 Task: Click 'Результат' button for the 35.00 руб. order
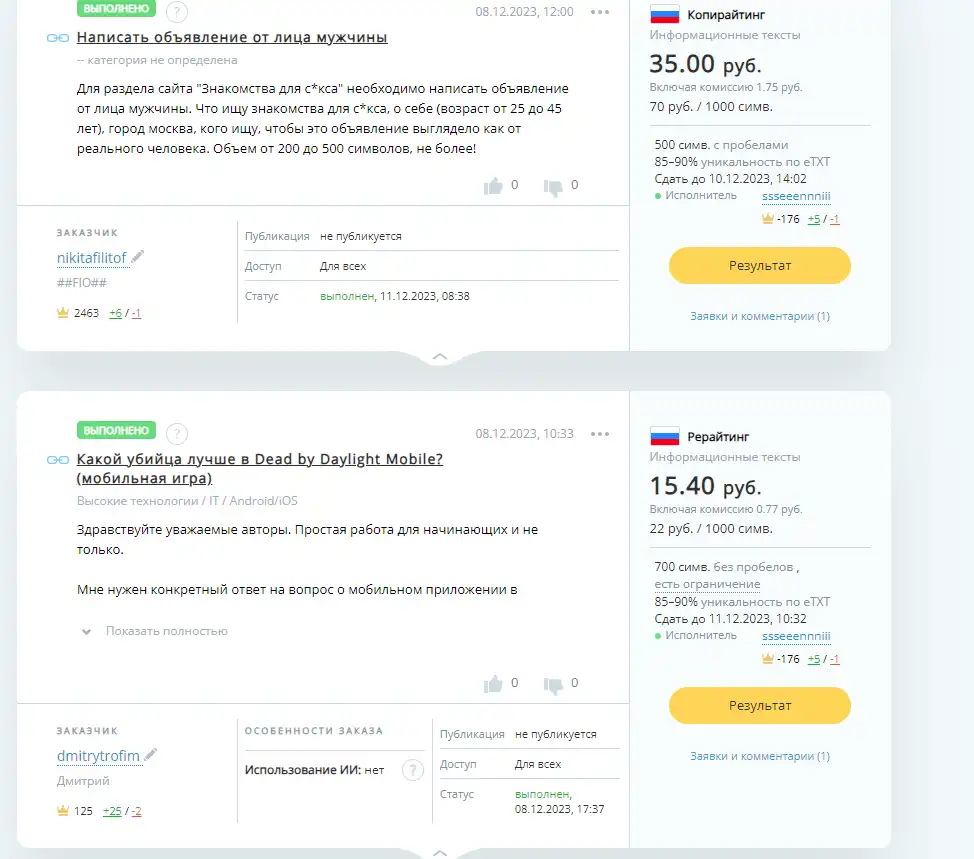(760, 266)
